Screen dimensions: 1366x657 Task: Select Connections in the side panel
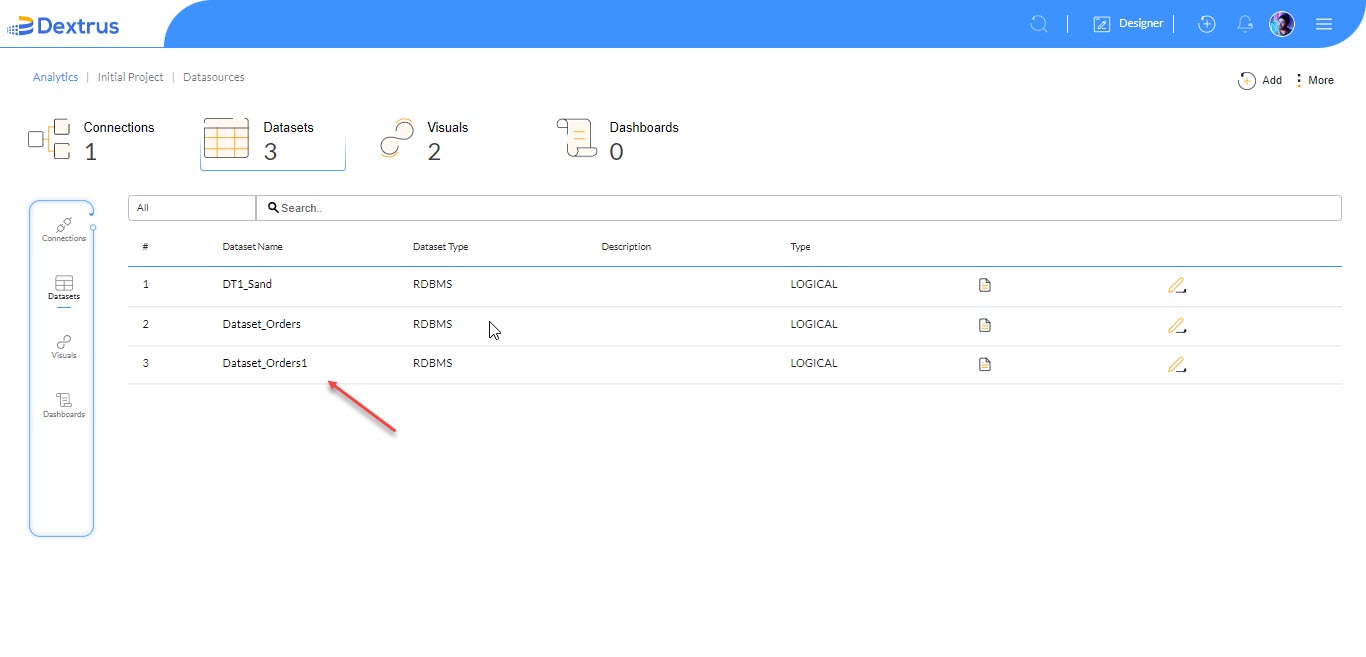point(64,229)
